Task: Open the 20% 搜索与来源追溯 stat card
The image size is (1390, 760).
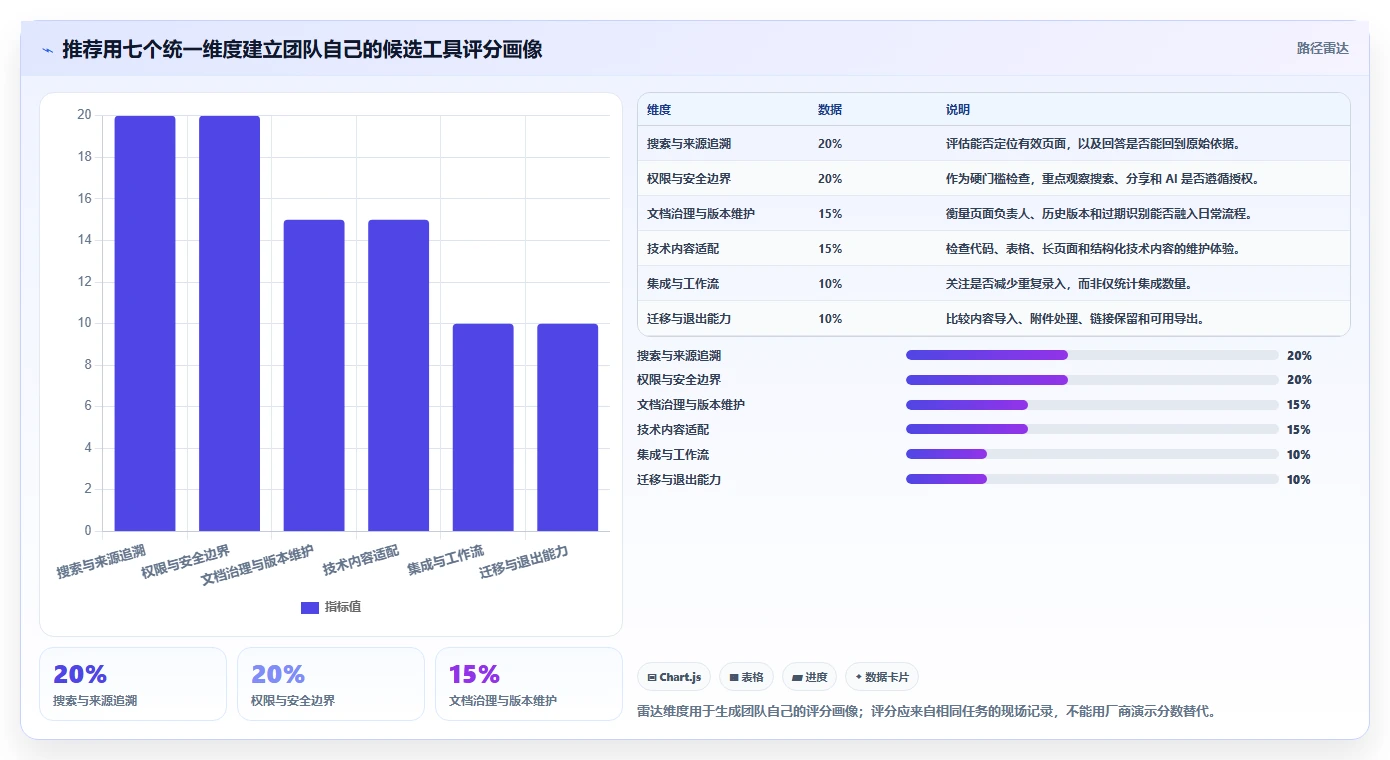Action: click(133, 684)
